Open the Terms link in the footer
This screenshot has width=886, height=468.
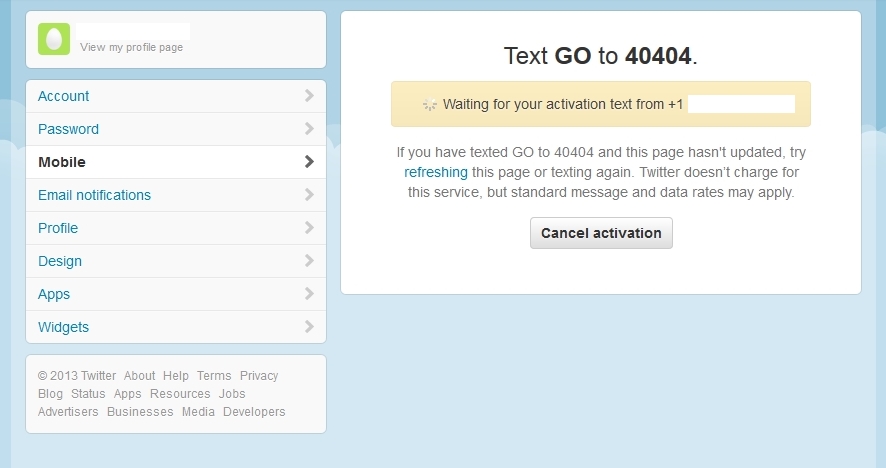(214, 376)
